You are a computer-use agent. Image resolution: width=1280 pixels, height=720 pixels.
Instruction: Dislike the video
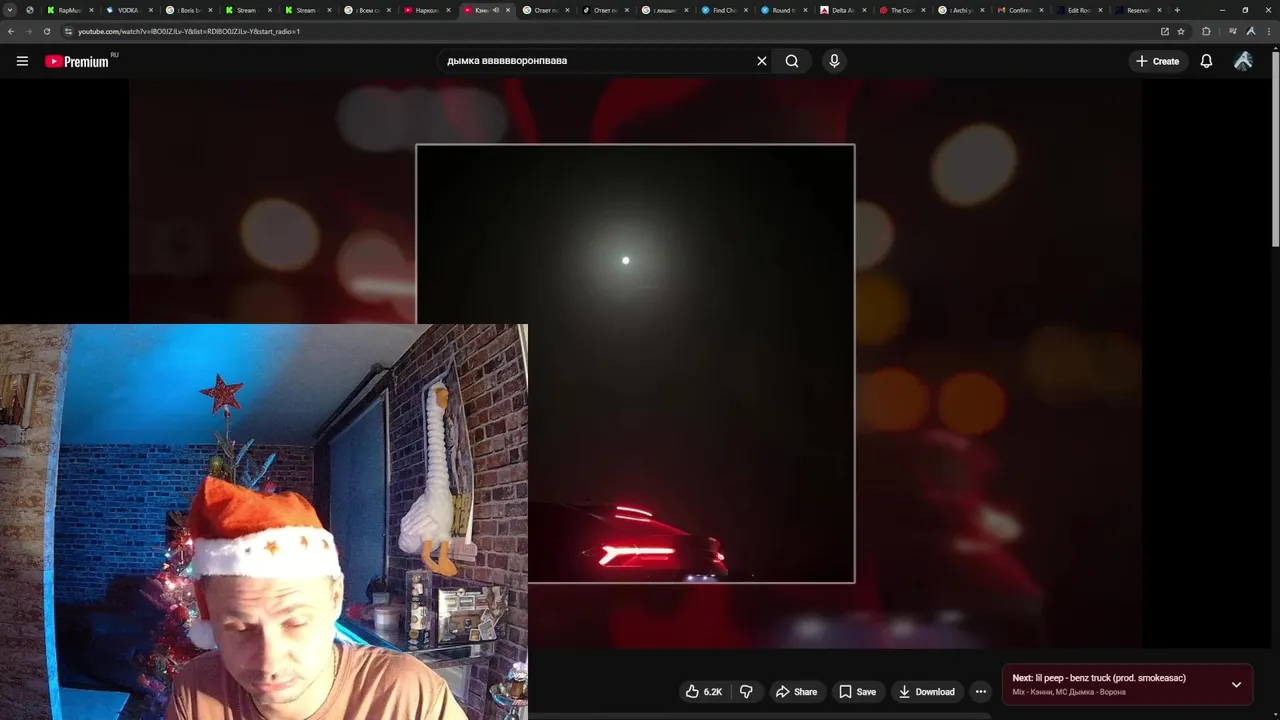[x=746, y=692]
